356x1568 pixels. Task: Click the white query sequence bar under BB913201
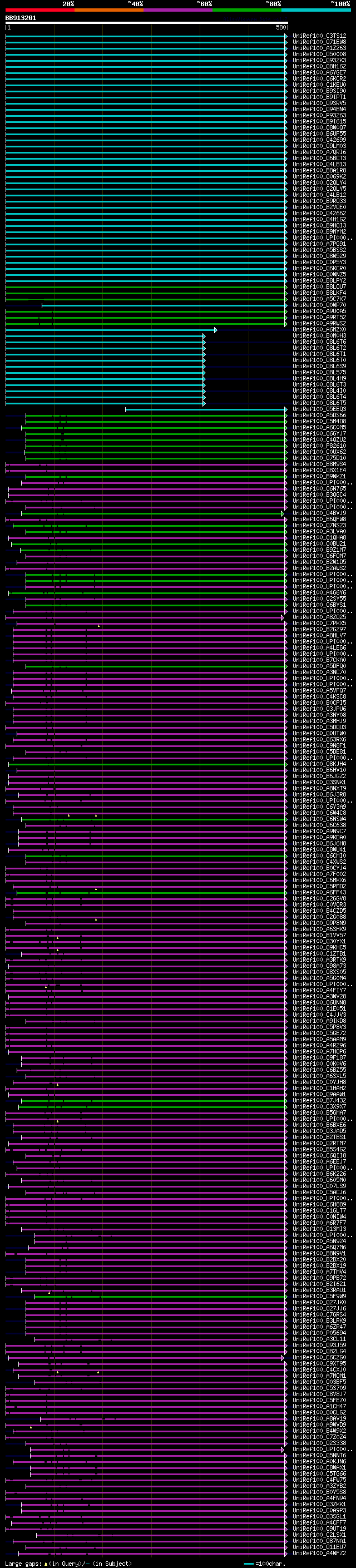coord(147,22)
